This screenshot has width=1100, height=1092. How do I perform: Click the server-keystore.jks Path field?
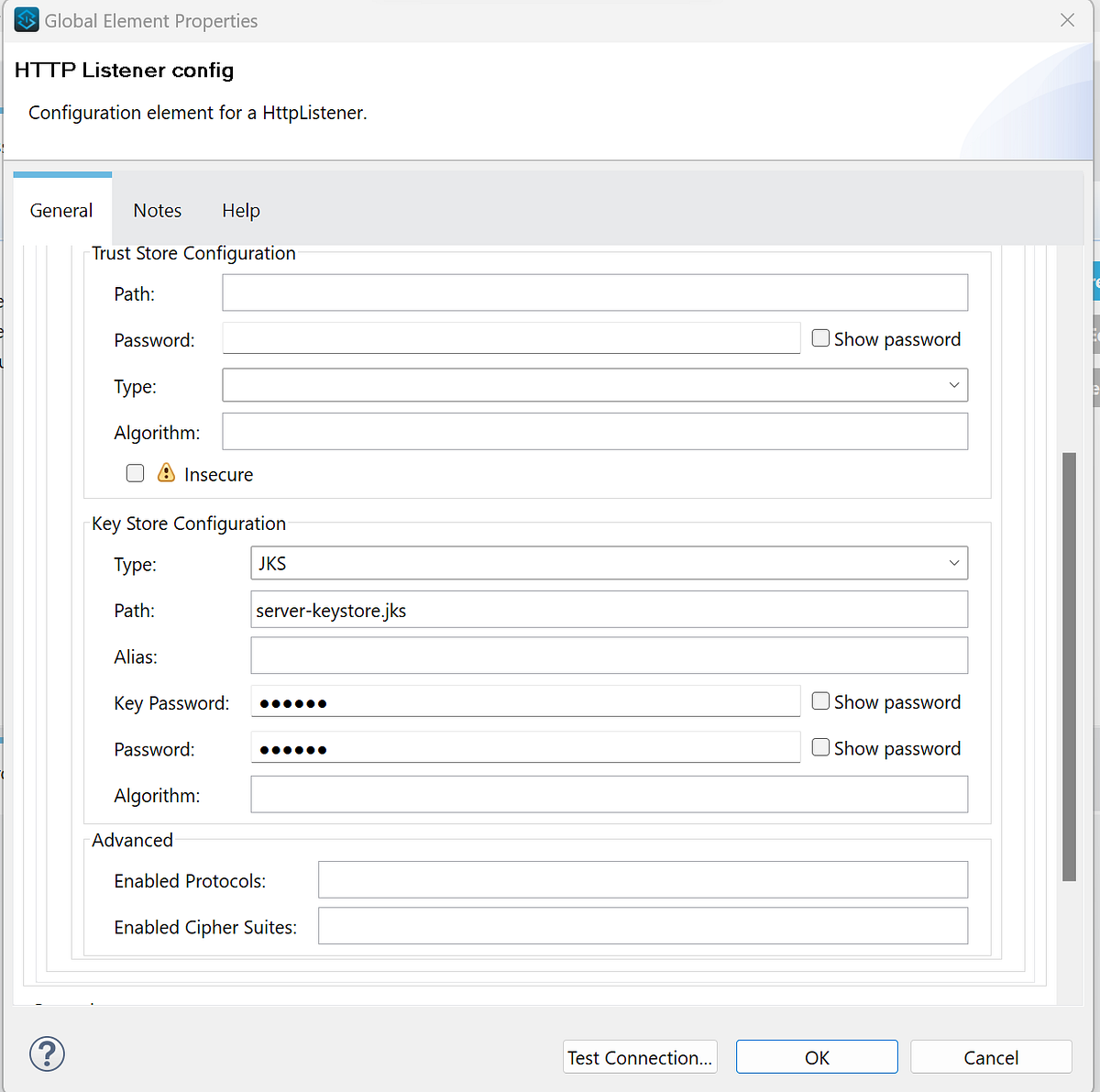[609, 609]
